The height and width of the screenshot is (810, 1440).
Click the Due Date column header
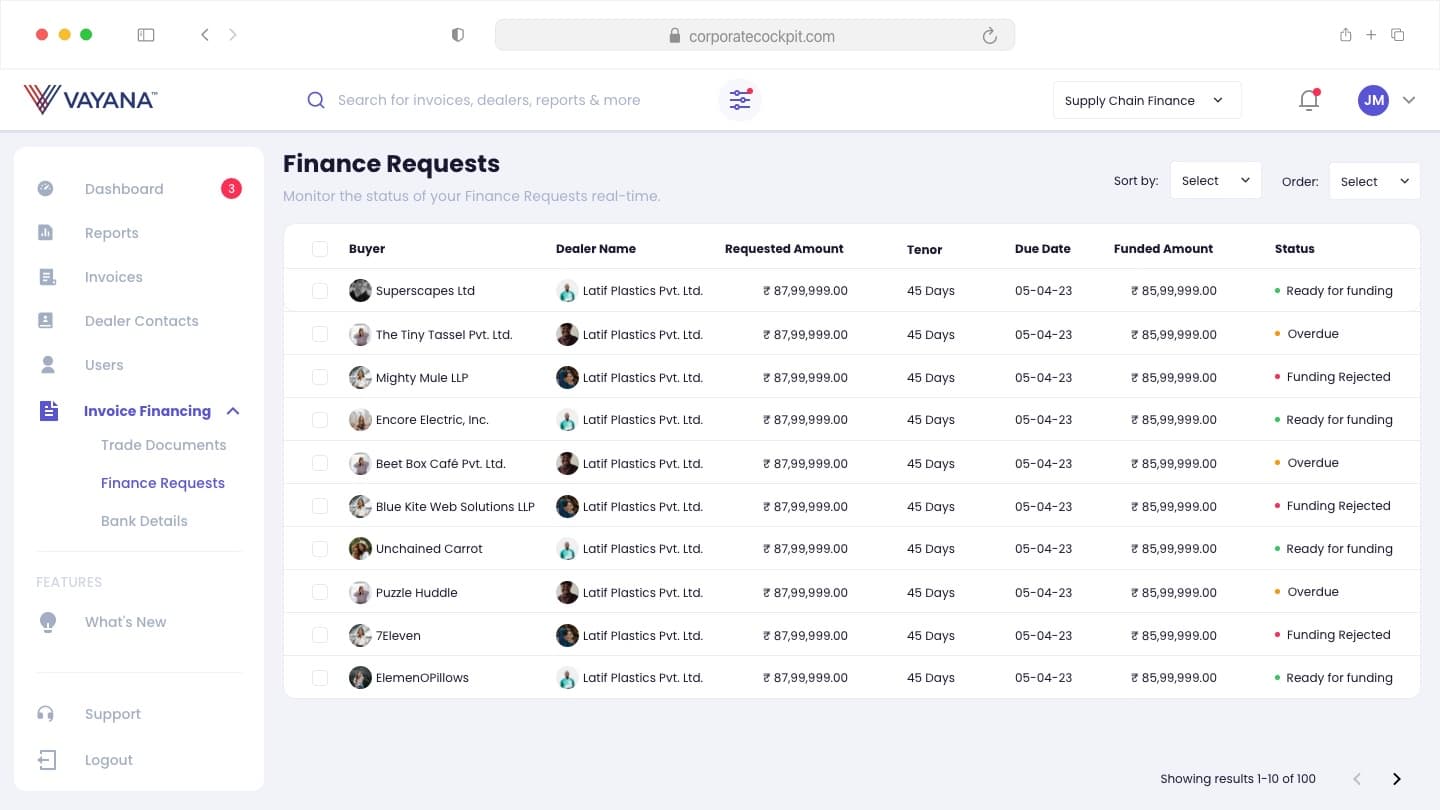pyautogui.click(x=1043, y=249)
